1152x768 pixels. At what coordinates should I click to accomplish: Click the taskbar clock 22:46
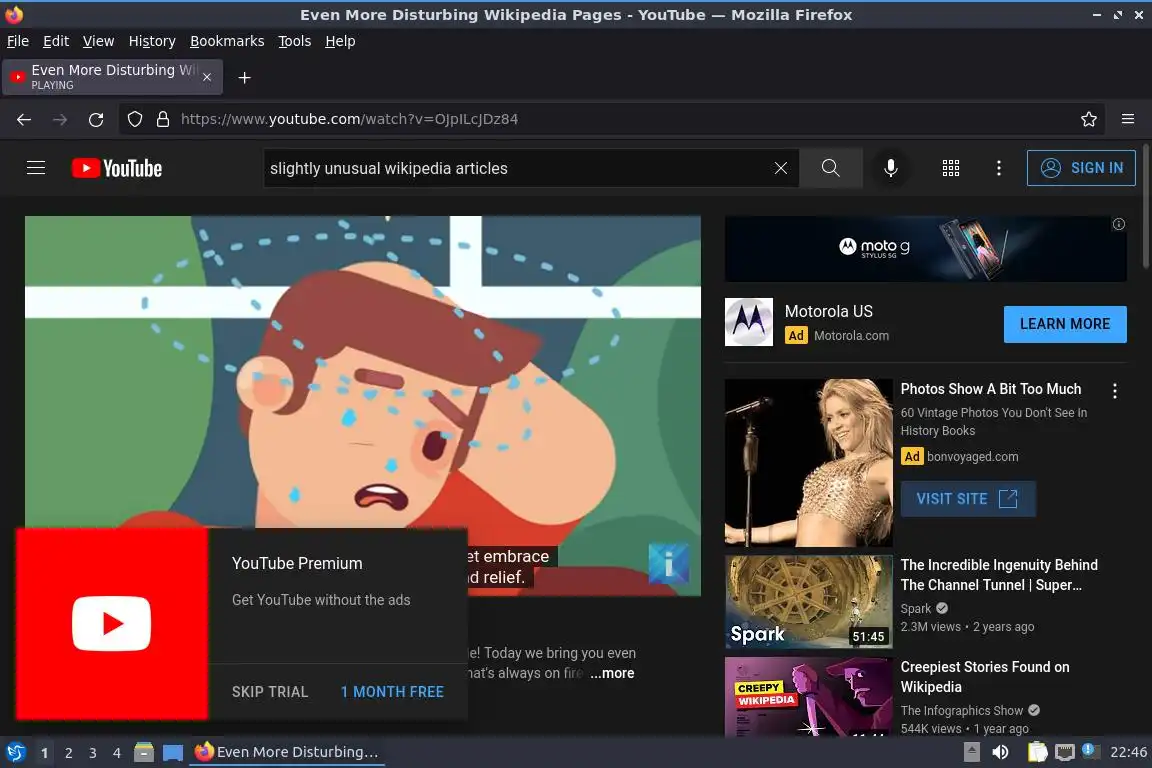(x=1128, y=752)
